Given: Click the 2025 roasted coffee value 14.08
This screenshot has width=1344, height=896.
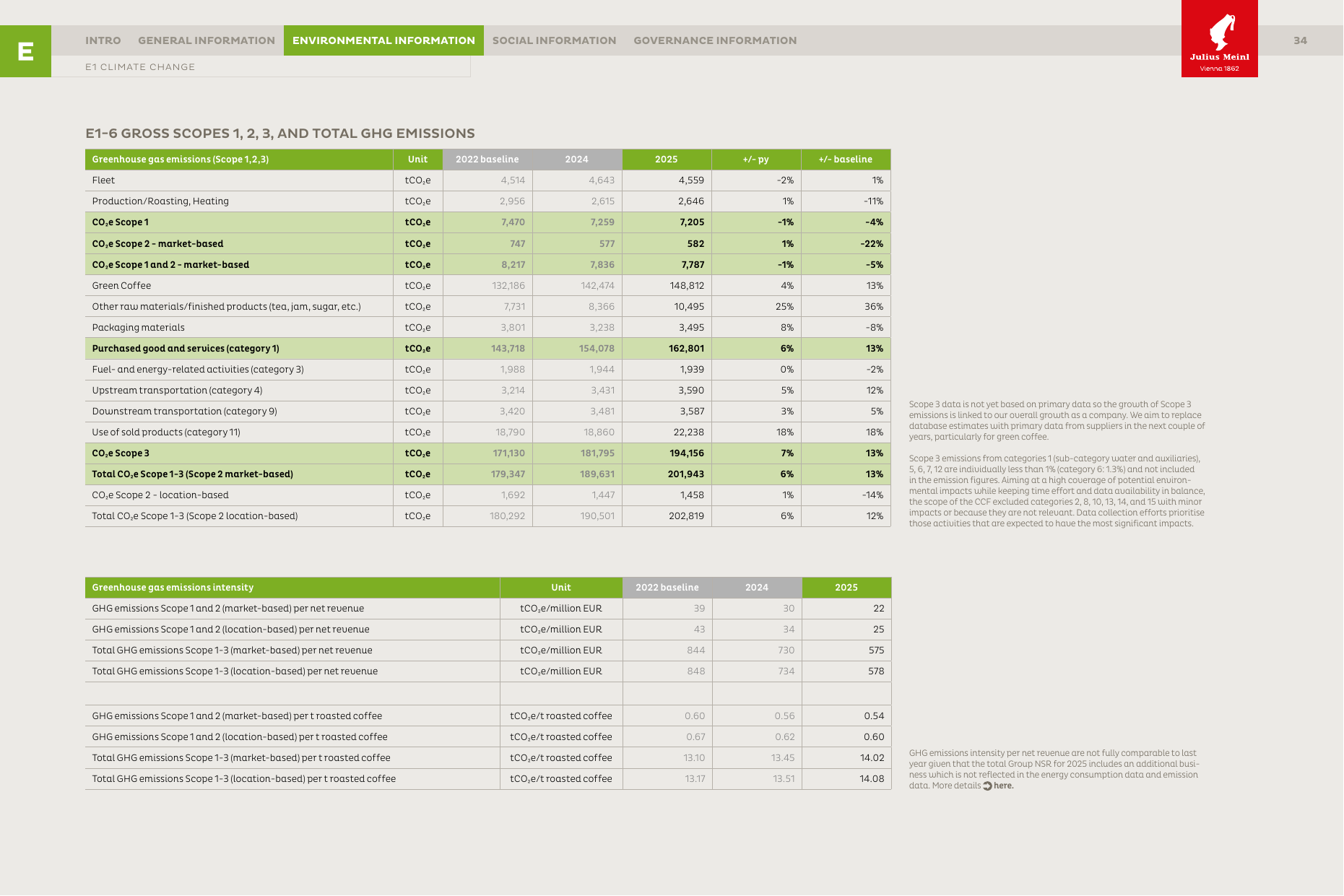Looking at the screenshot, I should [872, 779].
